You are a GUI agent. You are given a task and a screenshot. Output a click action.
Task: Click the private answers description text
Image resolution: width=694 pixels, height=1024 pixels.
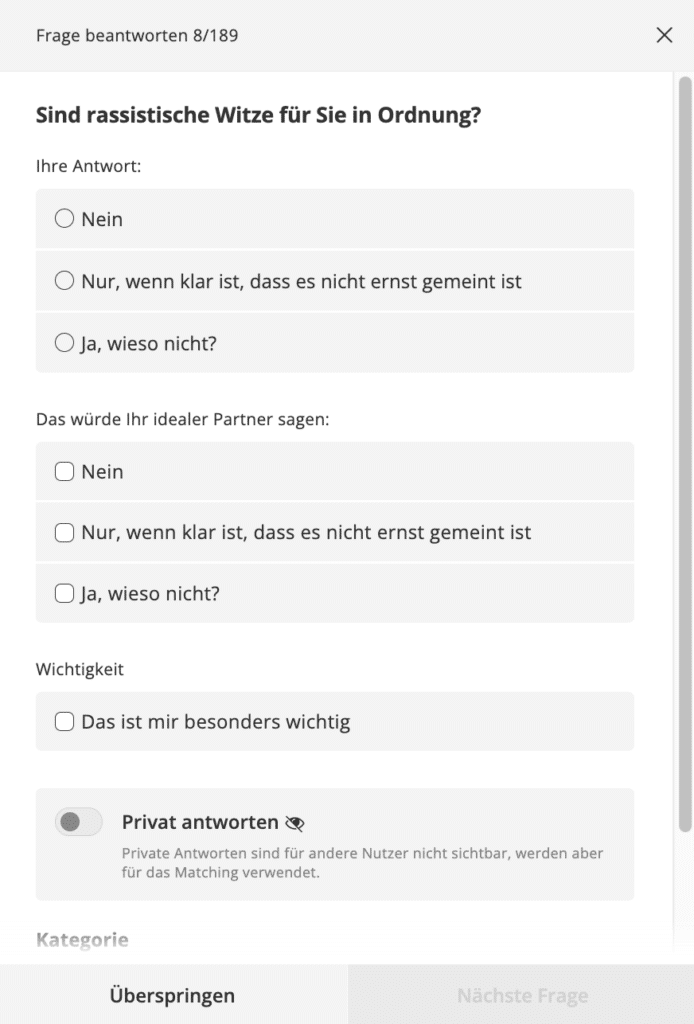[x=362, y=863]
